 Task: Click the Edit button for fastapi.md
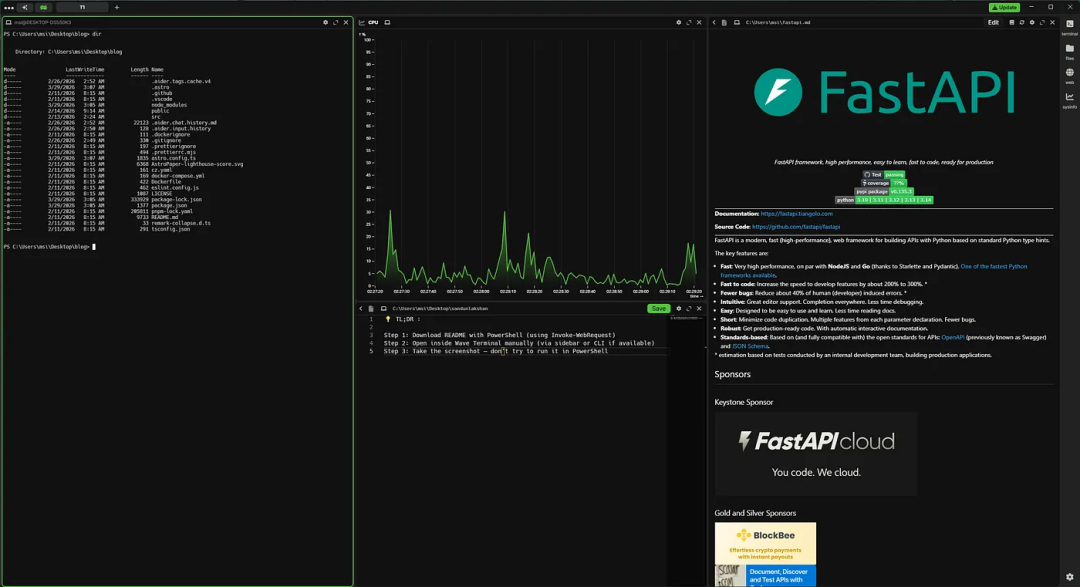[x=993, y=23]
